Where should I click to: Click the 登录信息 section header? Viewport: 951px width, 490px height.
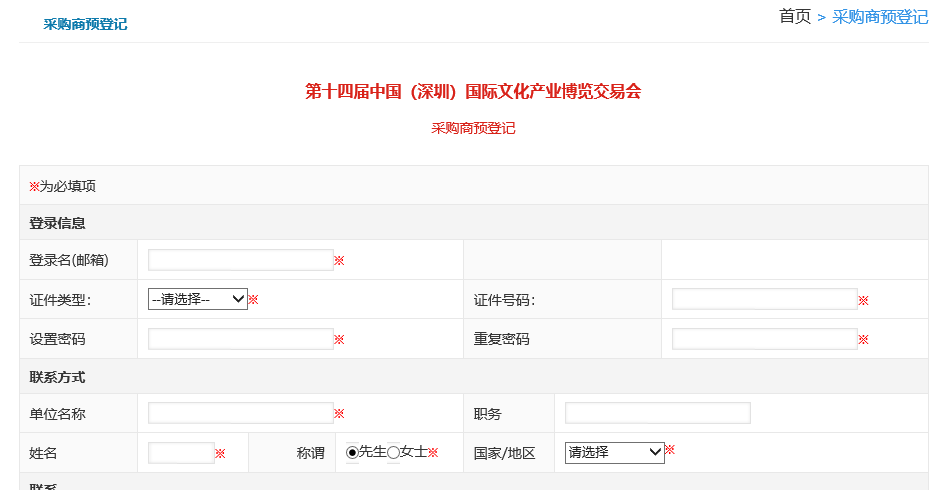point(57,223)
